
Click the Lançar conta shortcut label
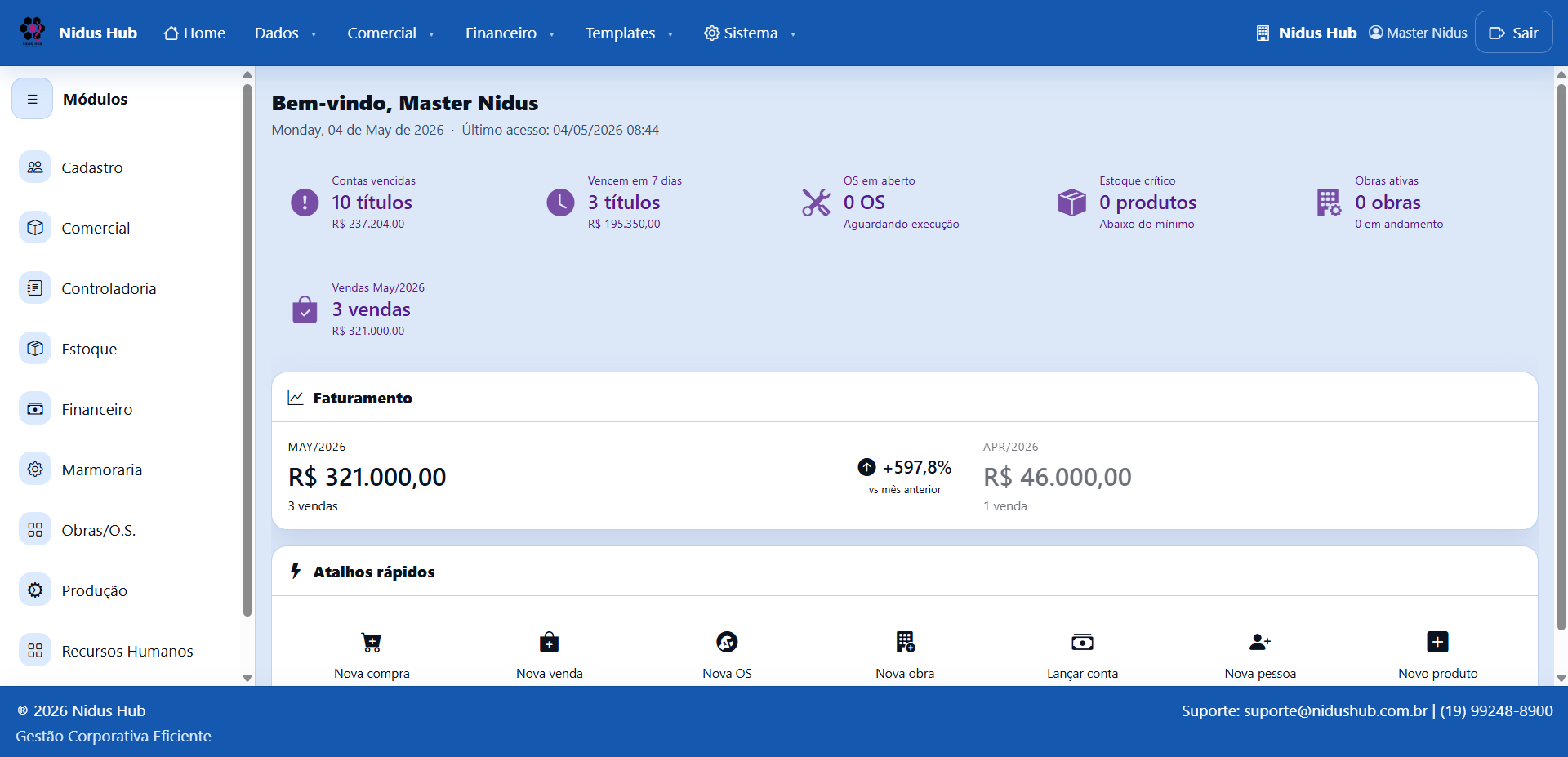(x=1082, y=674)
